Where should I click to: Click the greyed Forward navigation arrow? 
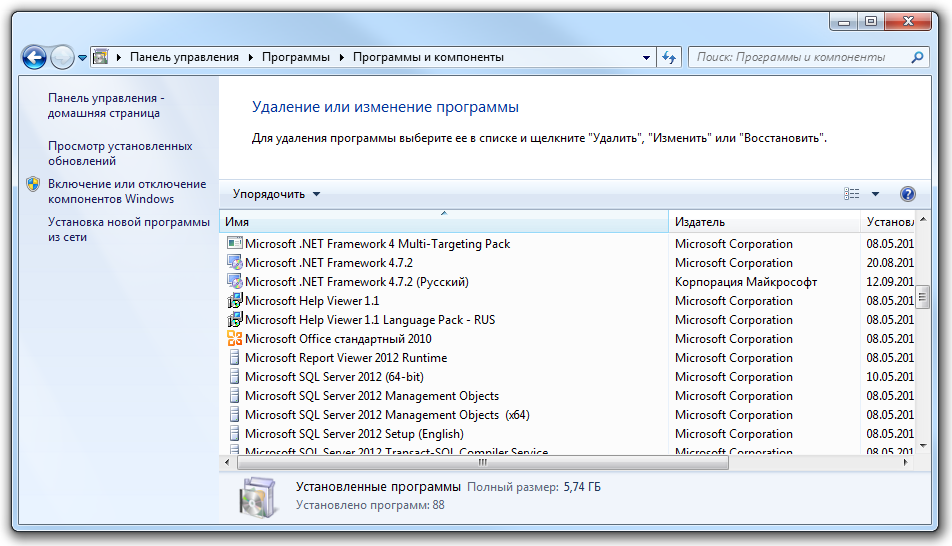coord(62,58)
